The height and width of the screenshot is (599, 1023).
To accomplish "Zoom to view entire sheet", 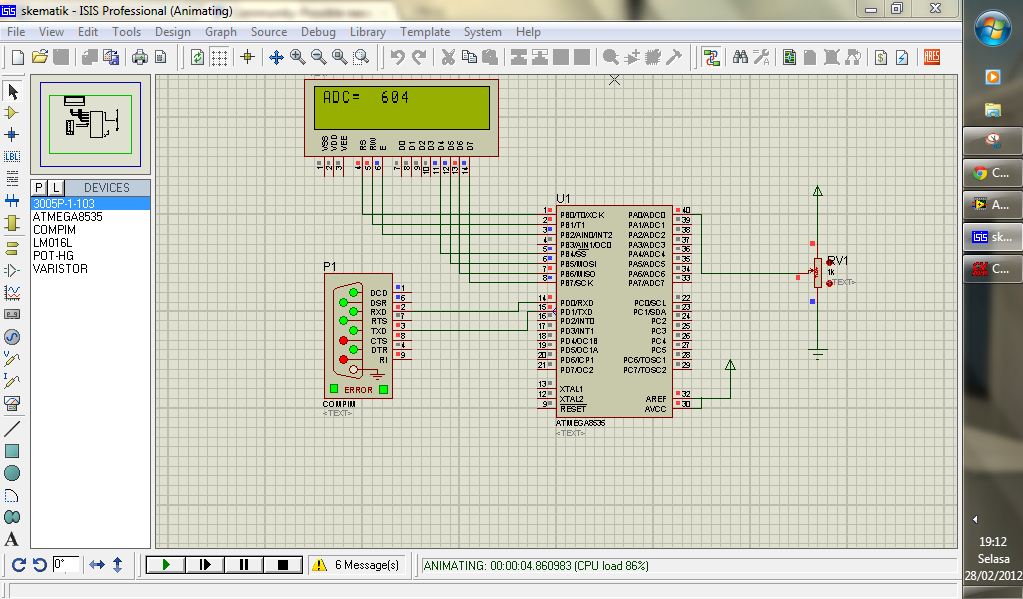I will pos(339,57).
